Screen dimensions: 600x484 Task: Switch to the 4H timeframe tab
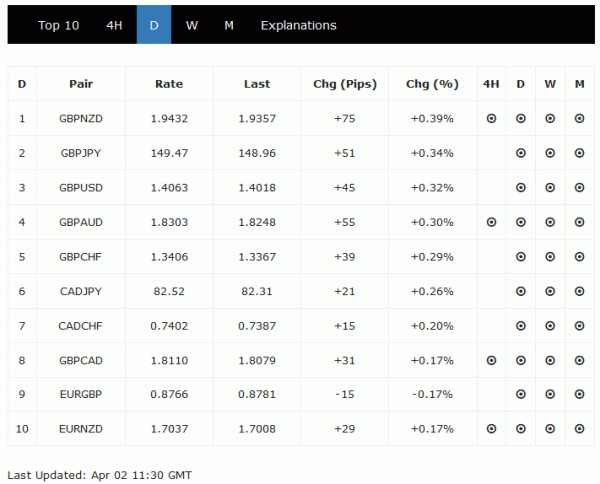point(114,25)
